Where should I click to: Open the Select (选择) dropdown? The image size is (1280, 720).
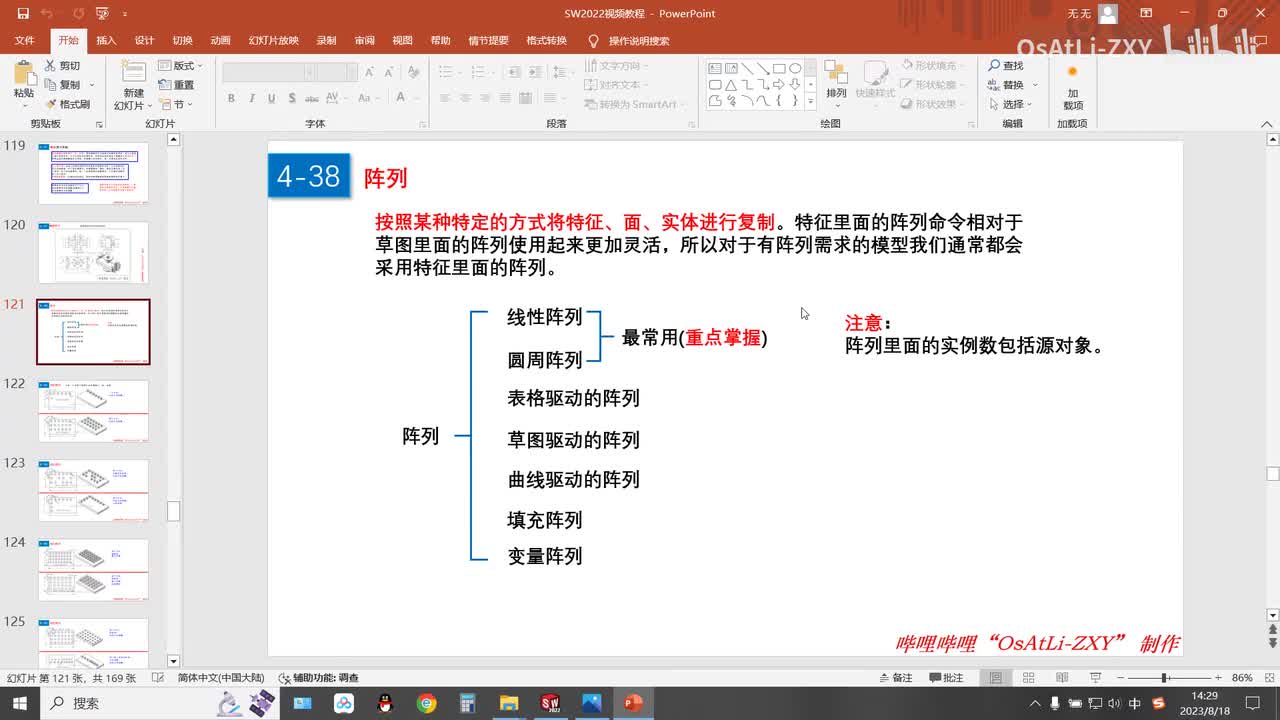pos(1008,104)
